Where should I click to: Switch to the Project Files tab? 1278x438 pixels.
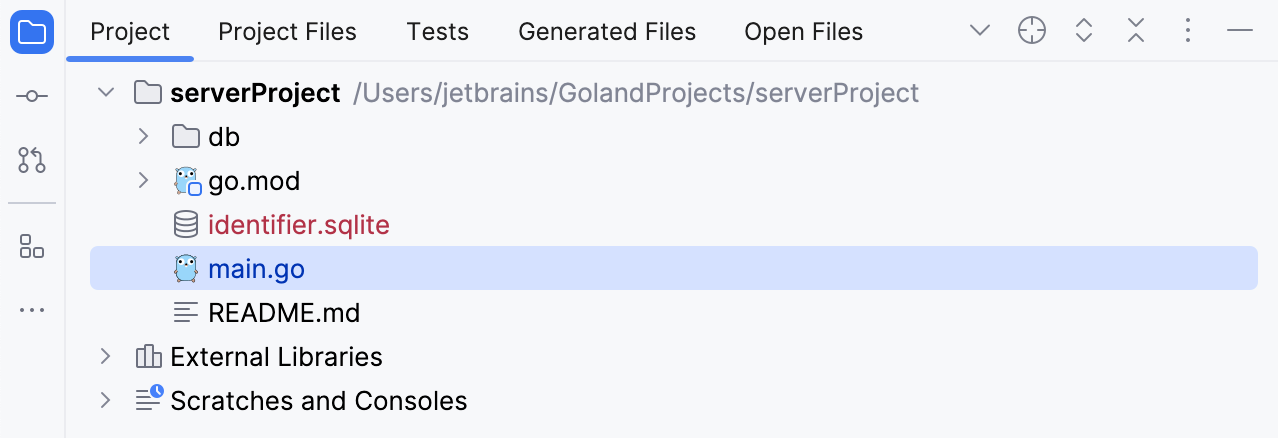pos(287,32)
